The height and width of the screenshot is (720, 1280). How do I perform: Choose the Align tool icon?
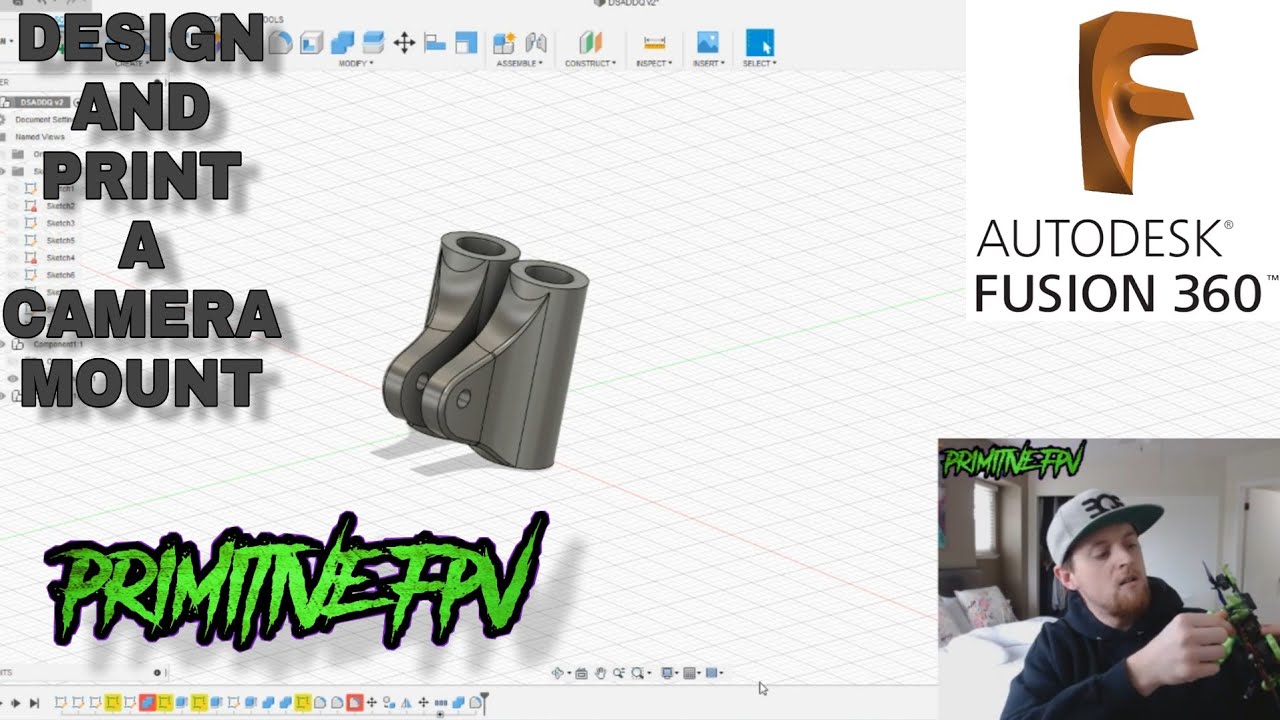pyautogui.click(x=434, y=42)
